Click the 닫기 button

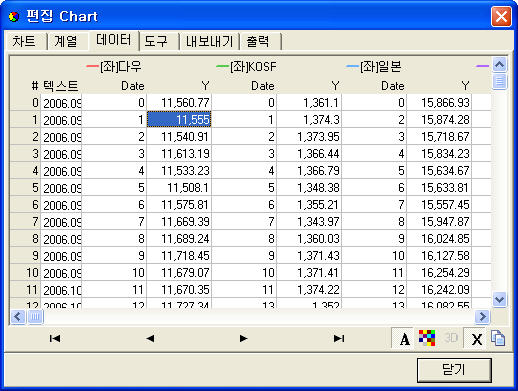[454, 370]
